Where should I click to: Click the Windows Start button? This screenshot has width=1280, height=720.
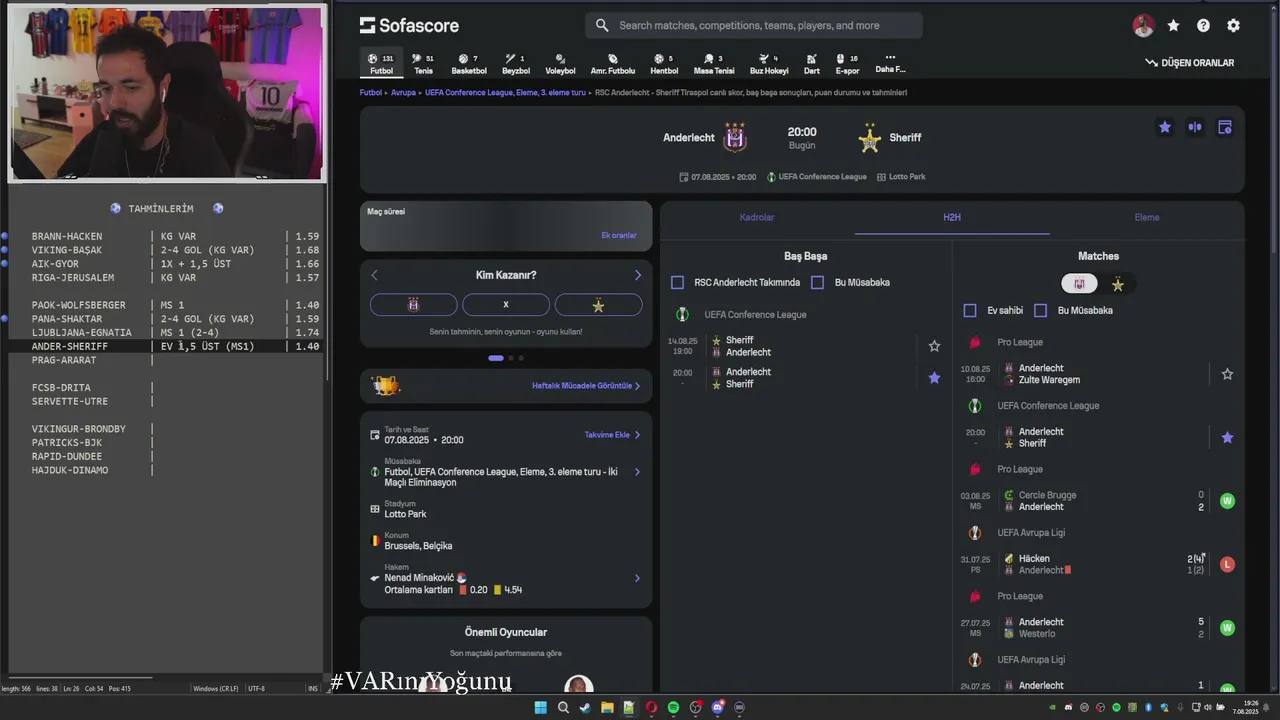pos(540,708)
